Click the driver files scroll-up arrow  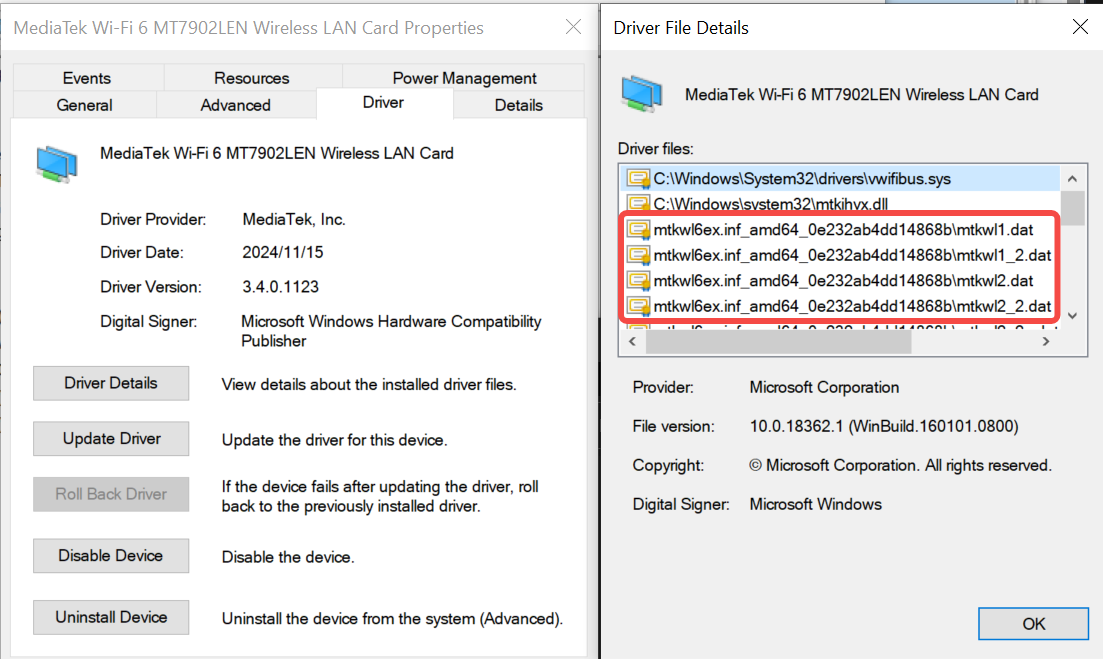pyautogui.click(x=1072, y=179)
